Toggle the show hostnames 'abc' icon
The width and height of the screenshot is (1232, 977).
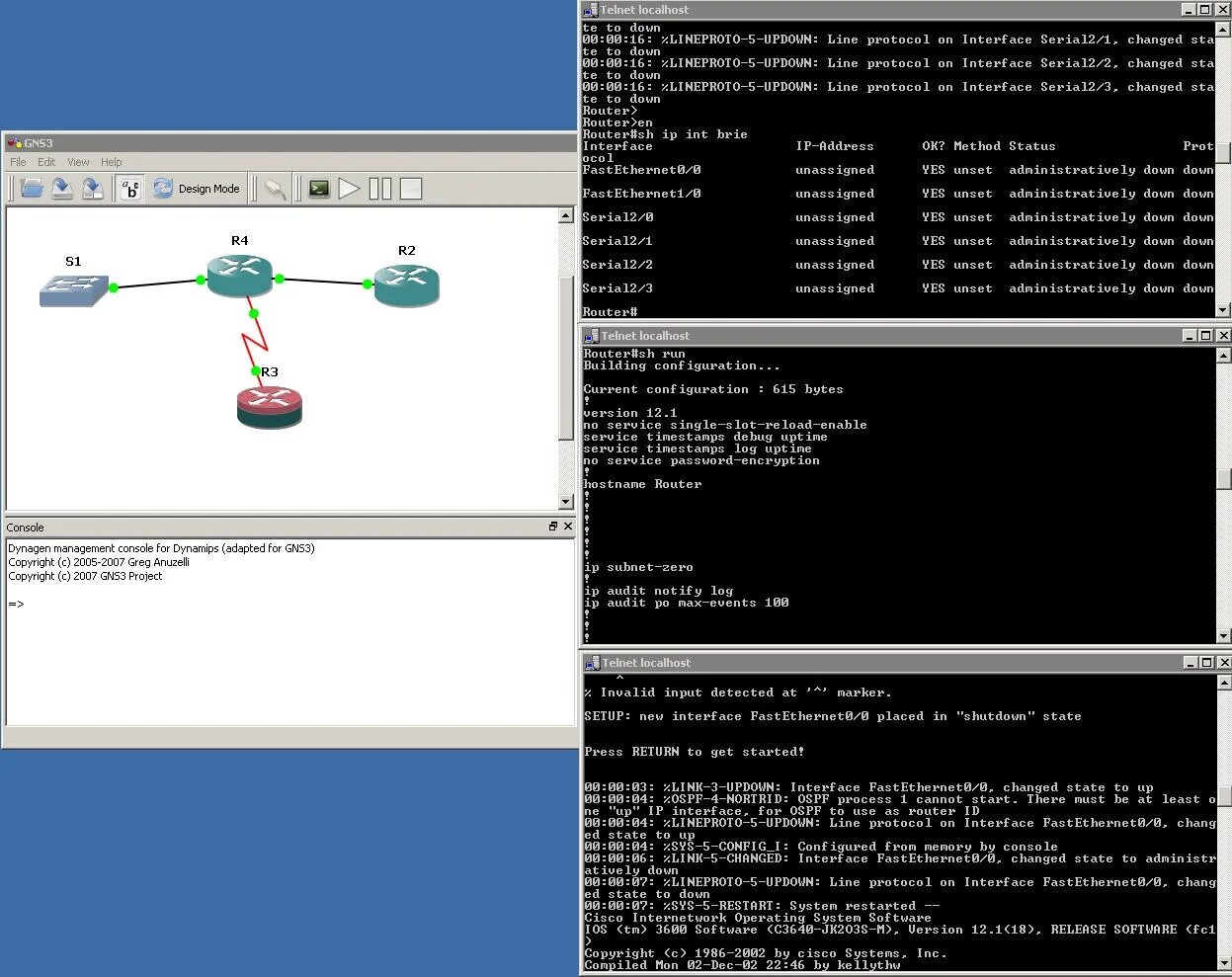coord(130,188)
